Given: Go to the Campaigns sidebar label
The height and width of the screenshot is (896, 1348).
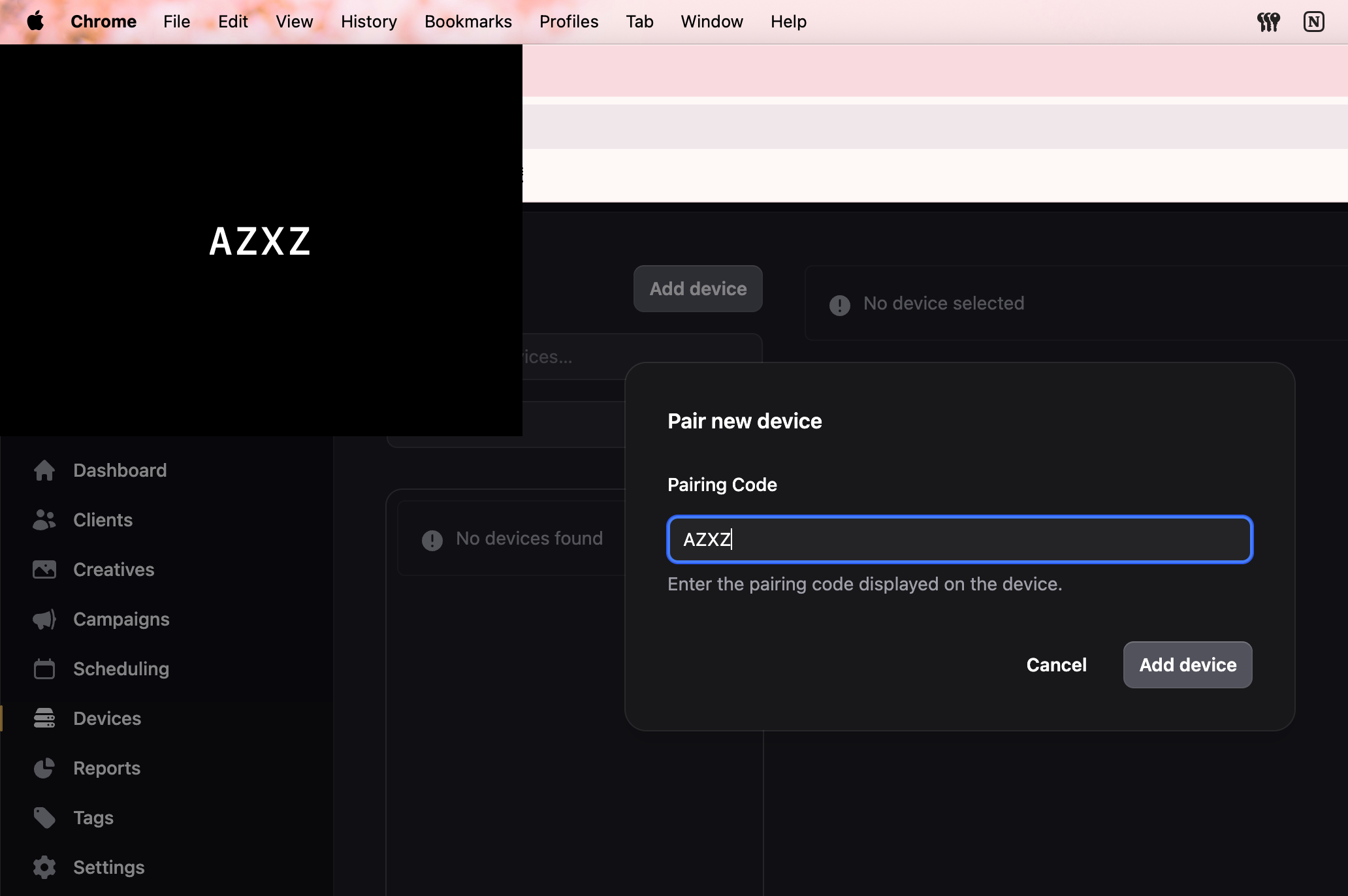Looking at the screenshot, I should tap(121, 619).
